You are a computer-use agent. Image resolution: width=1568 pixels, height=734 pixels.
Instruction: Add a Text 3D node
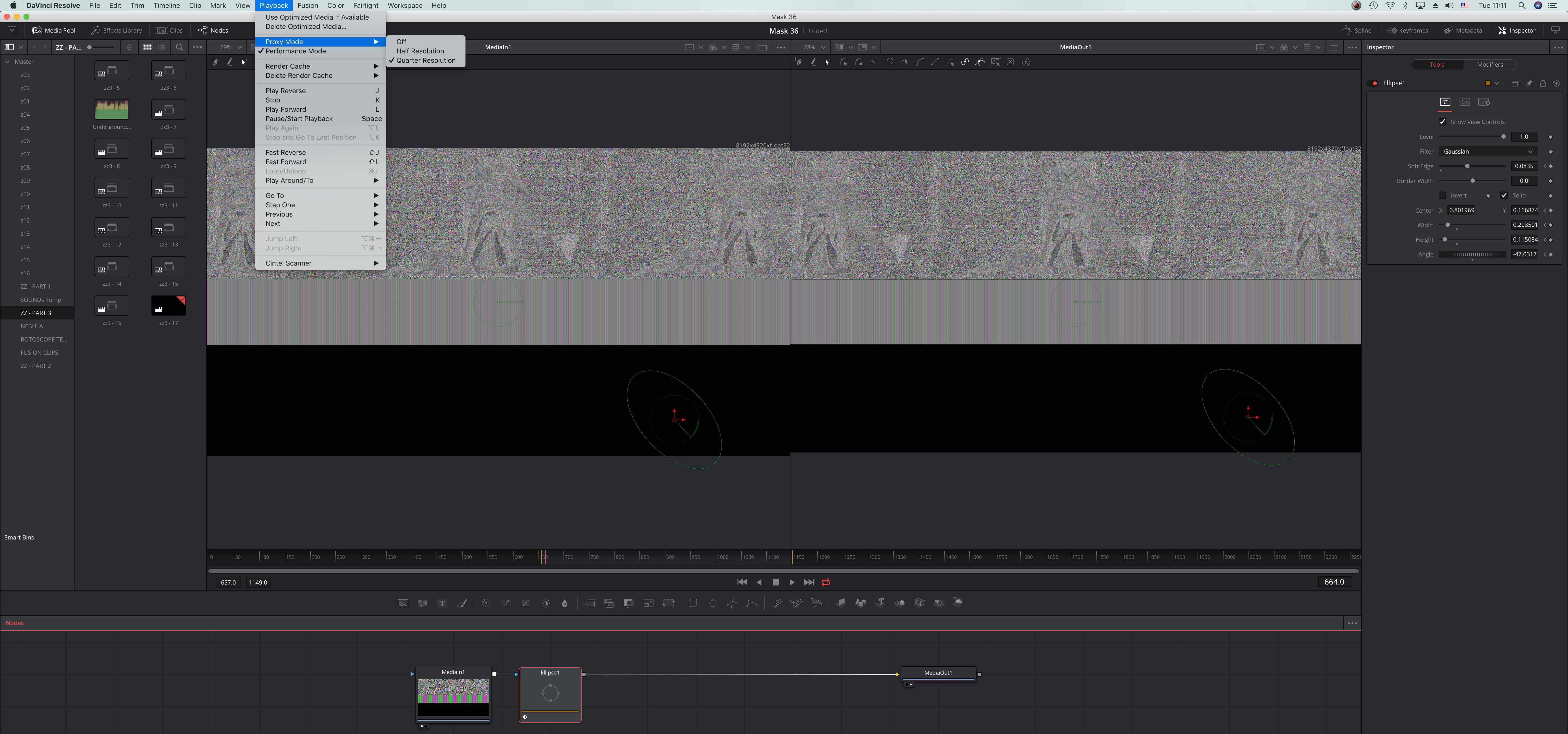880,603
